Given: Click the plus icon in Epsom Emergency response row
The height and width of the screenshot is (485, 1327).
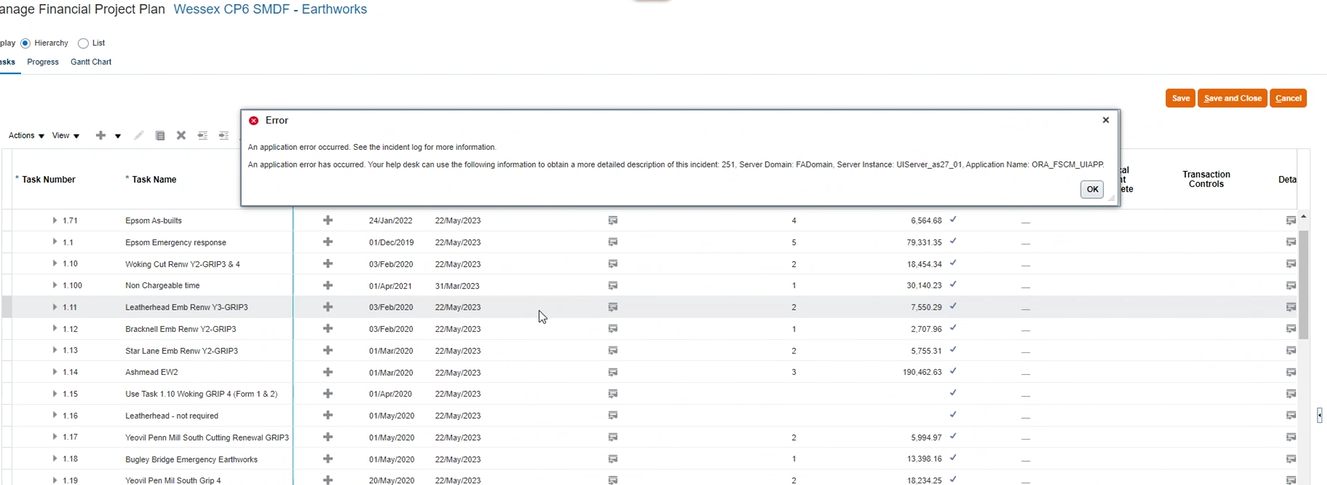Looking at the screenshot, I should pyautogui.click(x=327, y=242).
